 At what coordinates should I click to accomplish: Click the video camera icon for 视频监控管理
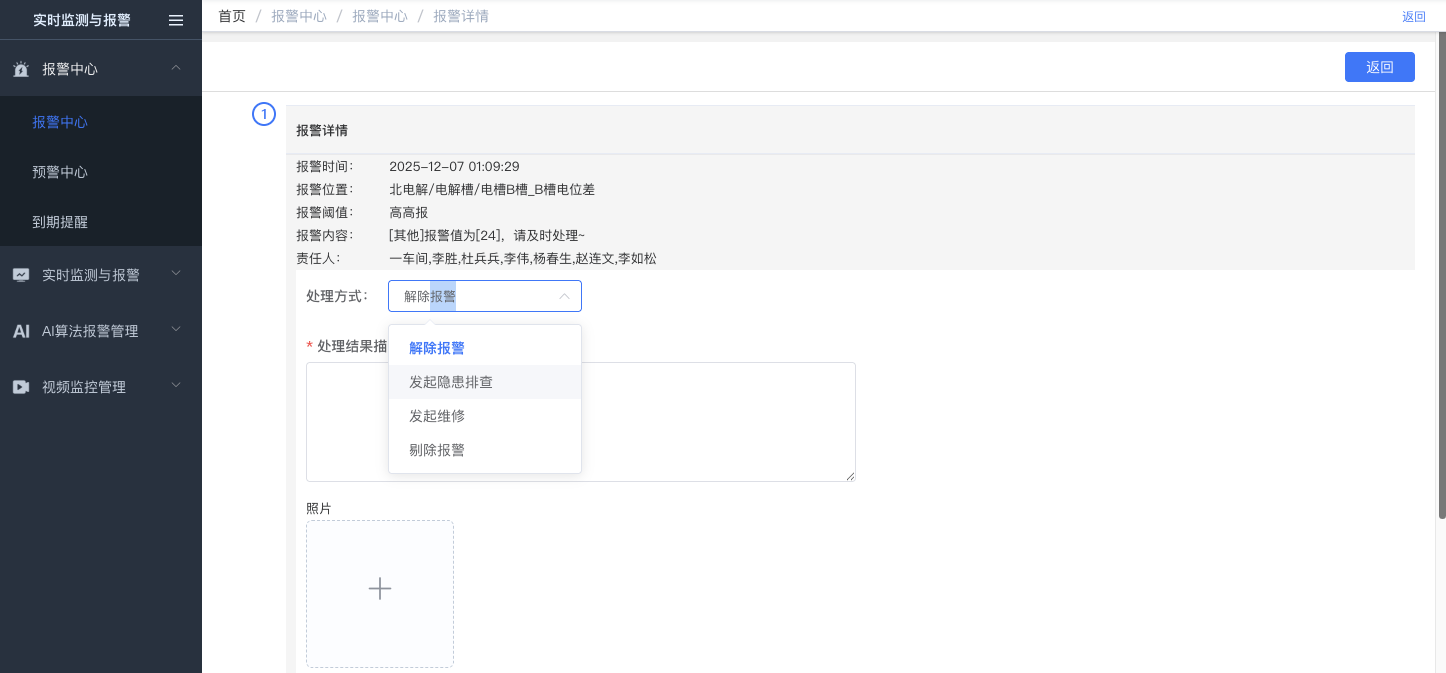[21, 387]
